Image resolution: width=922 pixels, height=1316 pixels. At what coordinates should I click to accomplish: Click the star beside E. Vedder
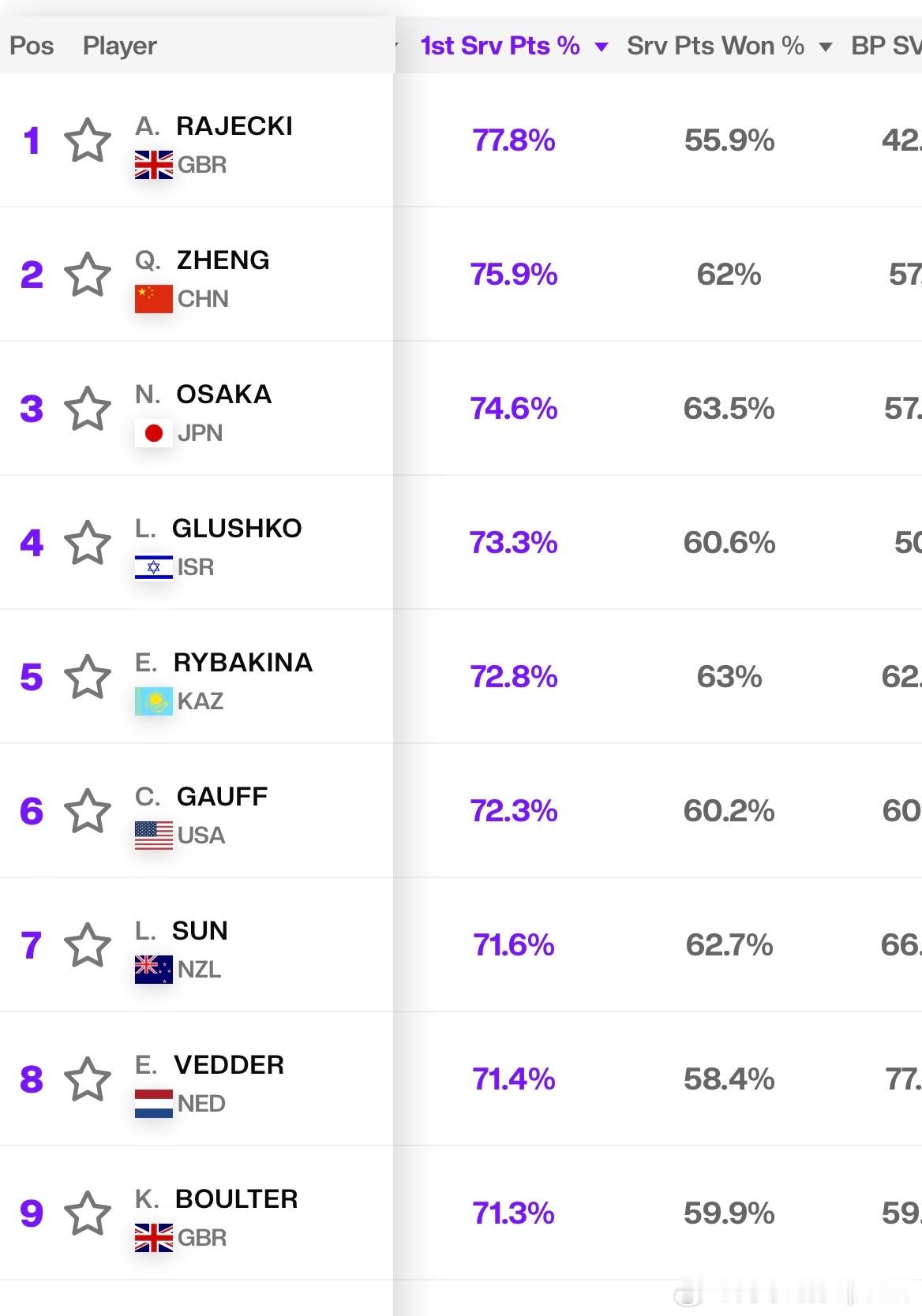88,1079
